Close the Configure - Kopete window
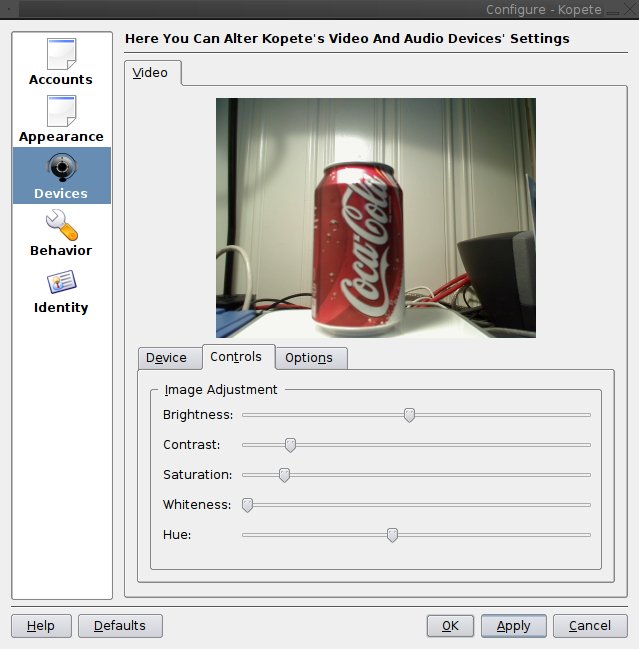This screenshot has height=649, width=639. click(x=631, y=9)
